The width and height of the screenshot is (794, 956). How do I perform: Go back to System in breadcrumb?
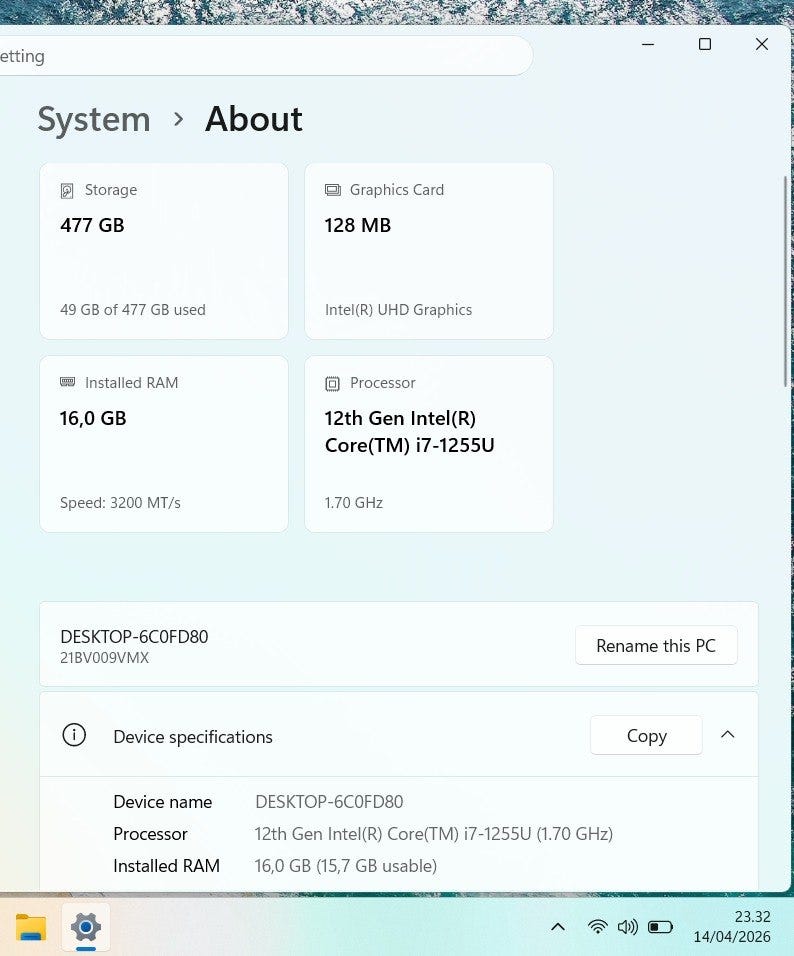pyautogui.click(x=94, y=119)
